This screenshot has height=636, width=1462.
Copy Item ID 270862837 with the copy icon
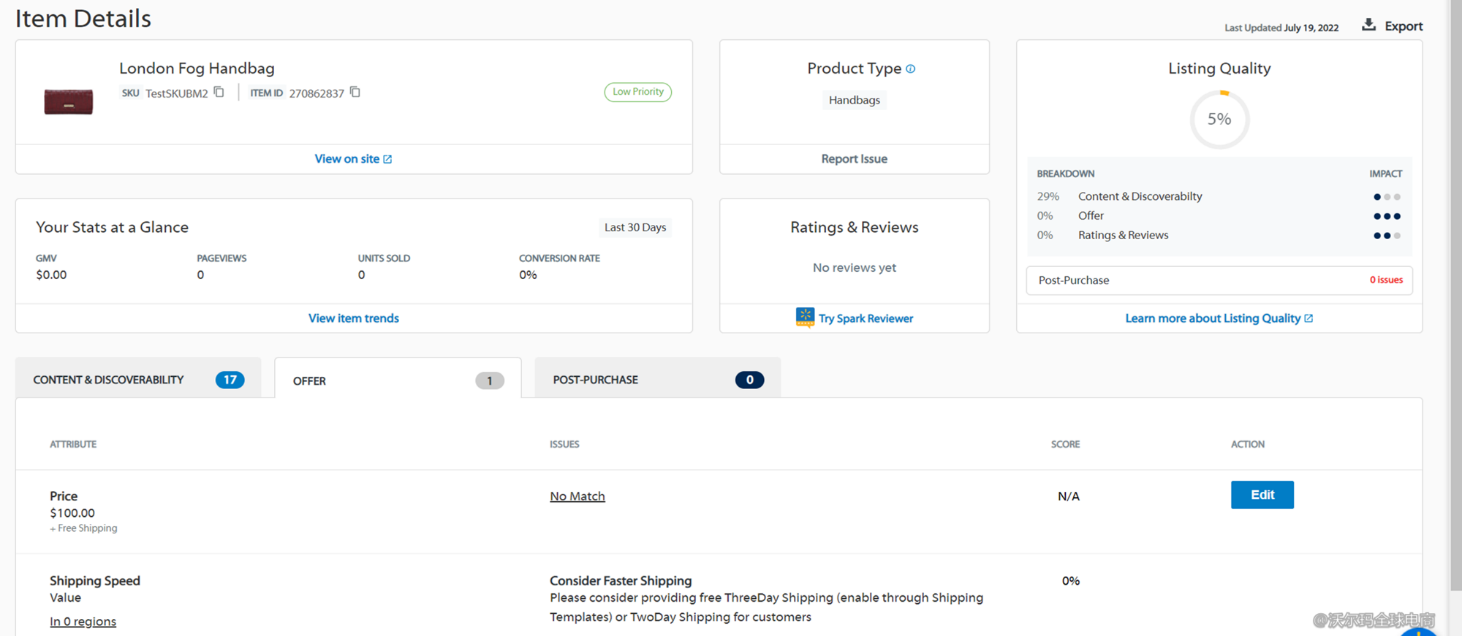[x=355, y=92]
